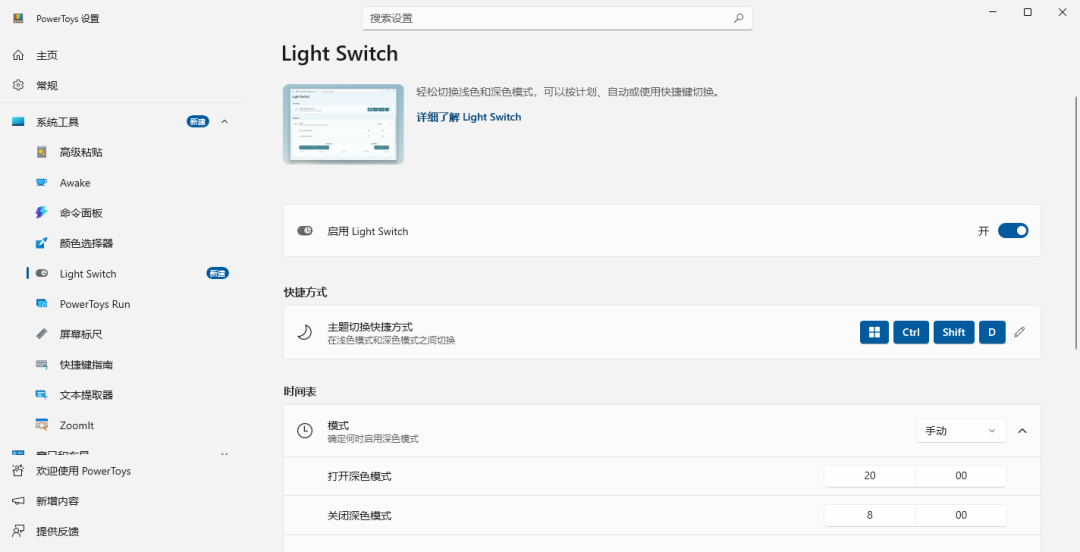Open 常规 settings page
The width and height of the screenshot is (1080, 552).
48,85
